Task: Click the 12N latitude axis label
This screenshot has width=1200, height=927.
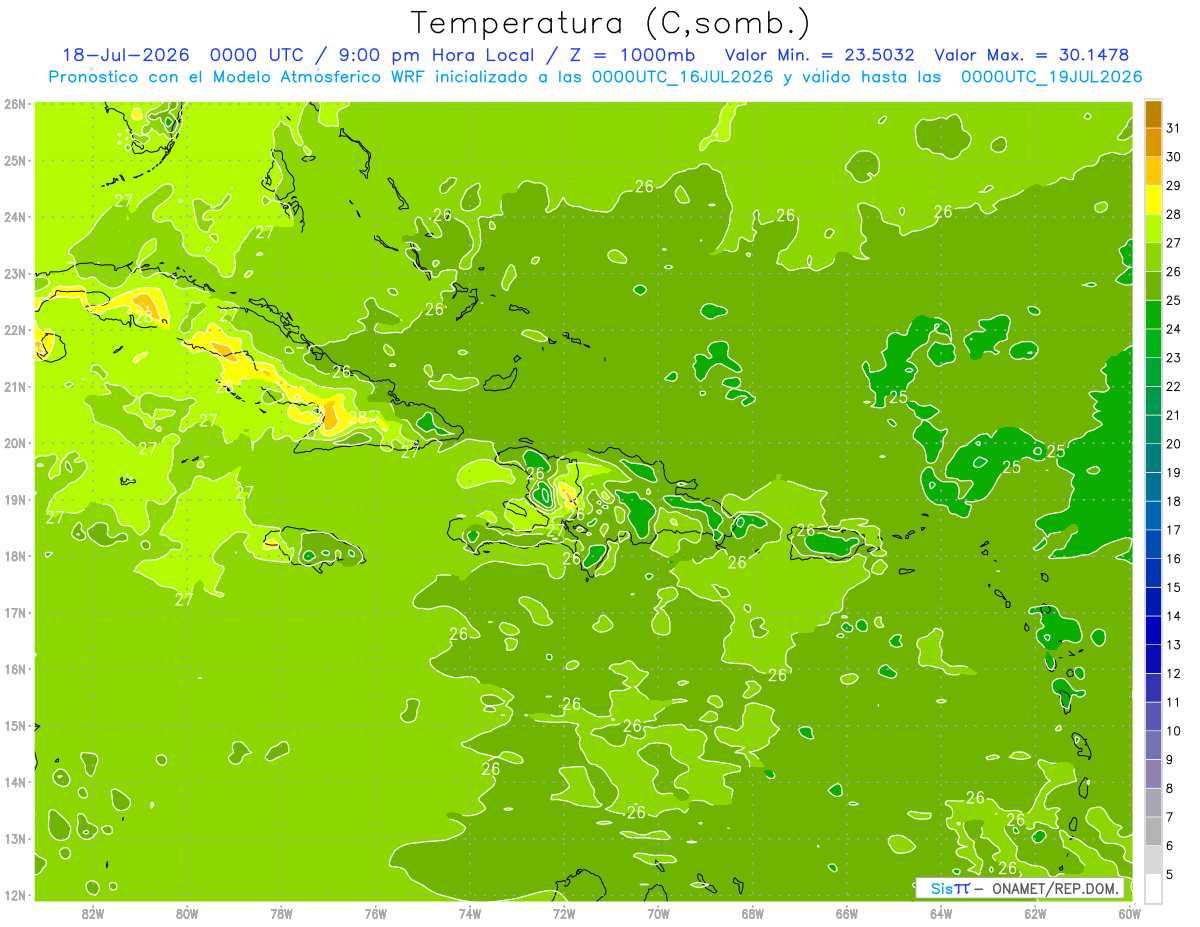Action: click(x=14, y=894)
